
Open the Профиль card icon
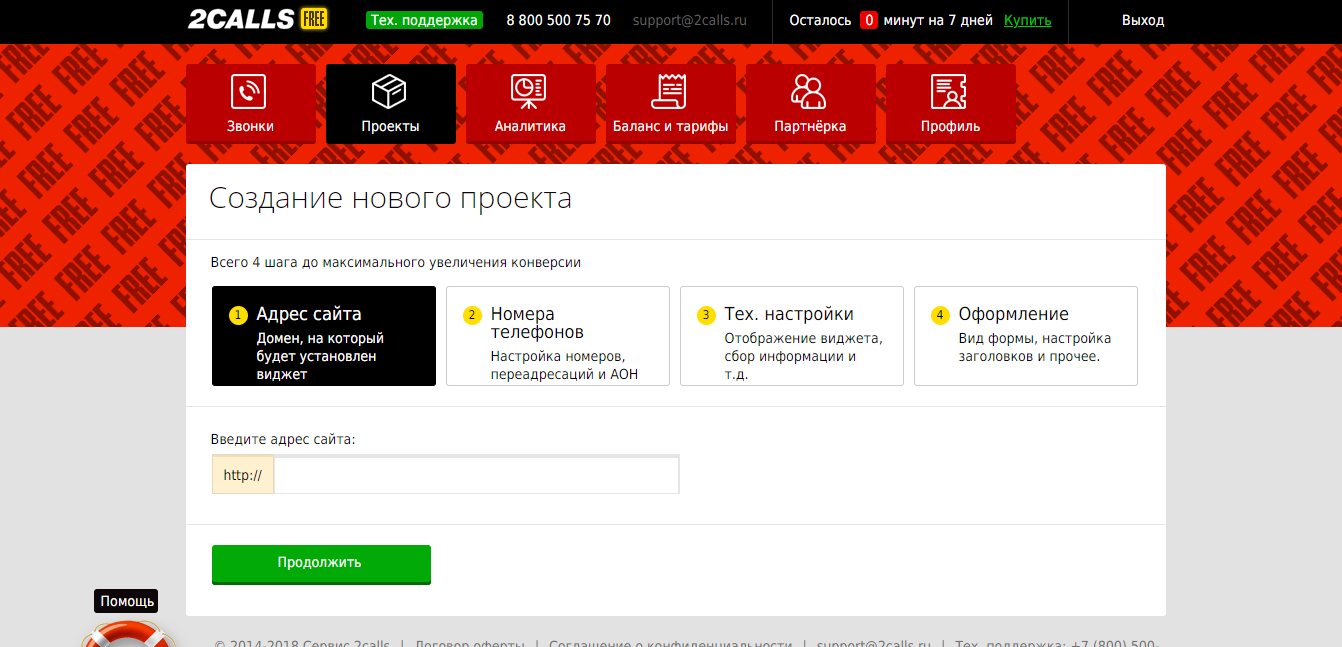pos(949,92)
